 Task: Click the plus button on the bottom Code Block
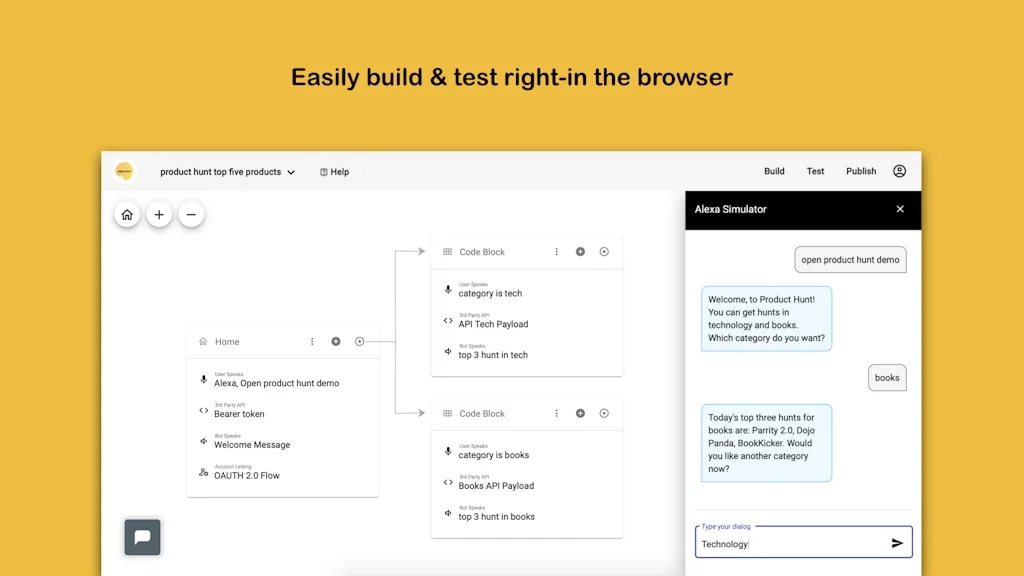tap(580, 413)
